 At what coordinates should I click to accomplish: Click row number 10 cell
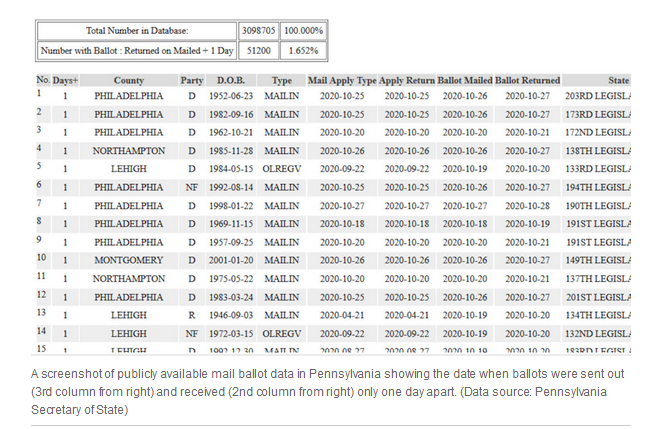pos(43,259)
